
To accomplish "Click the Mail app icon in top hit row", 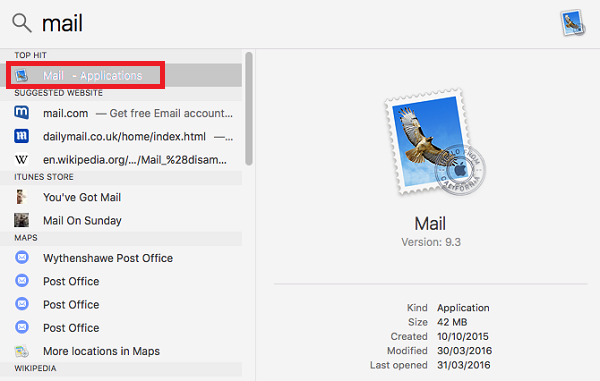I will pos(21,75).
